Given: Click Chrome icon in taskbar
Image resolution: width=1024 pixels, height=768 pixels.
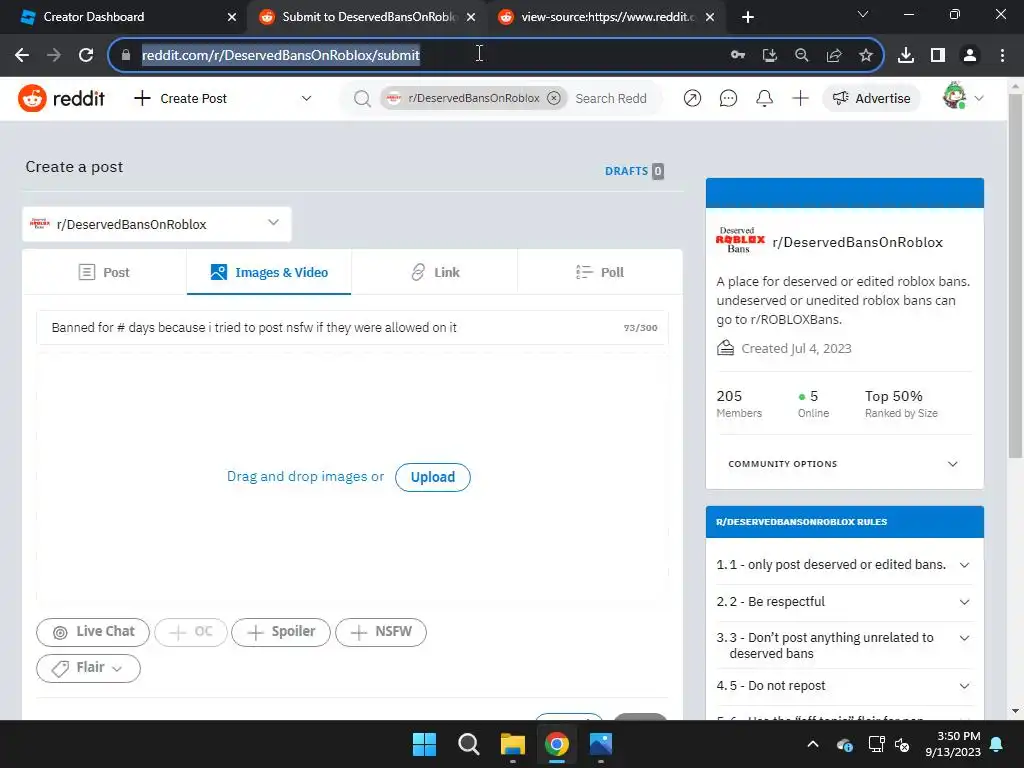Looking at the screenshot, I should pyautogui.click(x=556, y=744).
